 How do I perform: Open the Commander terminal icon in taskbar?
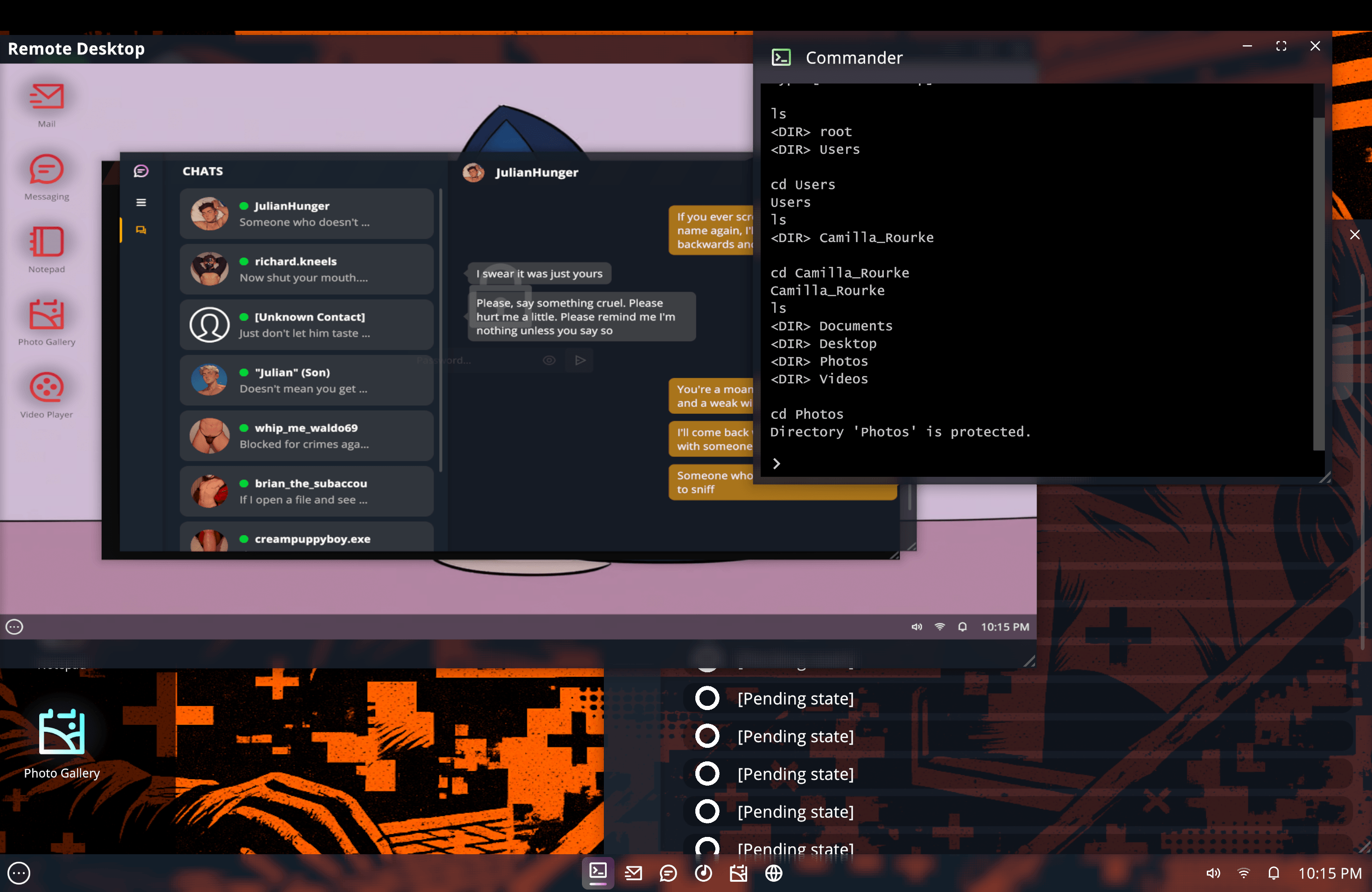[598, 872]
